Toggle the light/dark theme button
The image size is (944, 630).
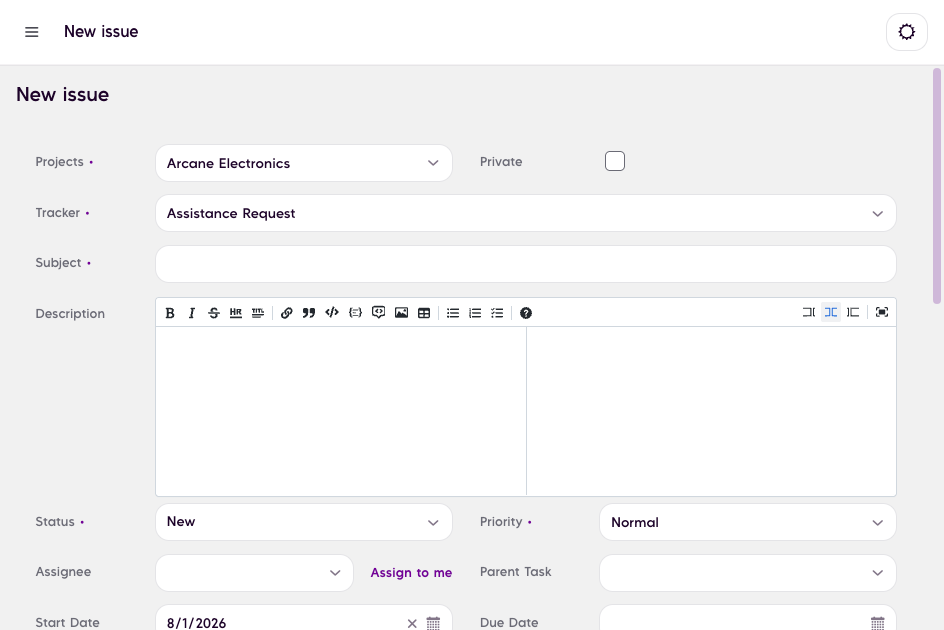tap(907, 32)
